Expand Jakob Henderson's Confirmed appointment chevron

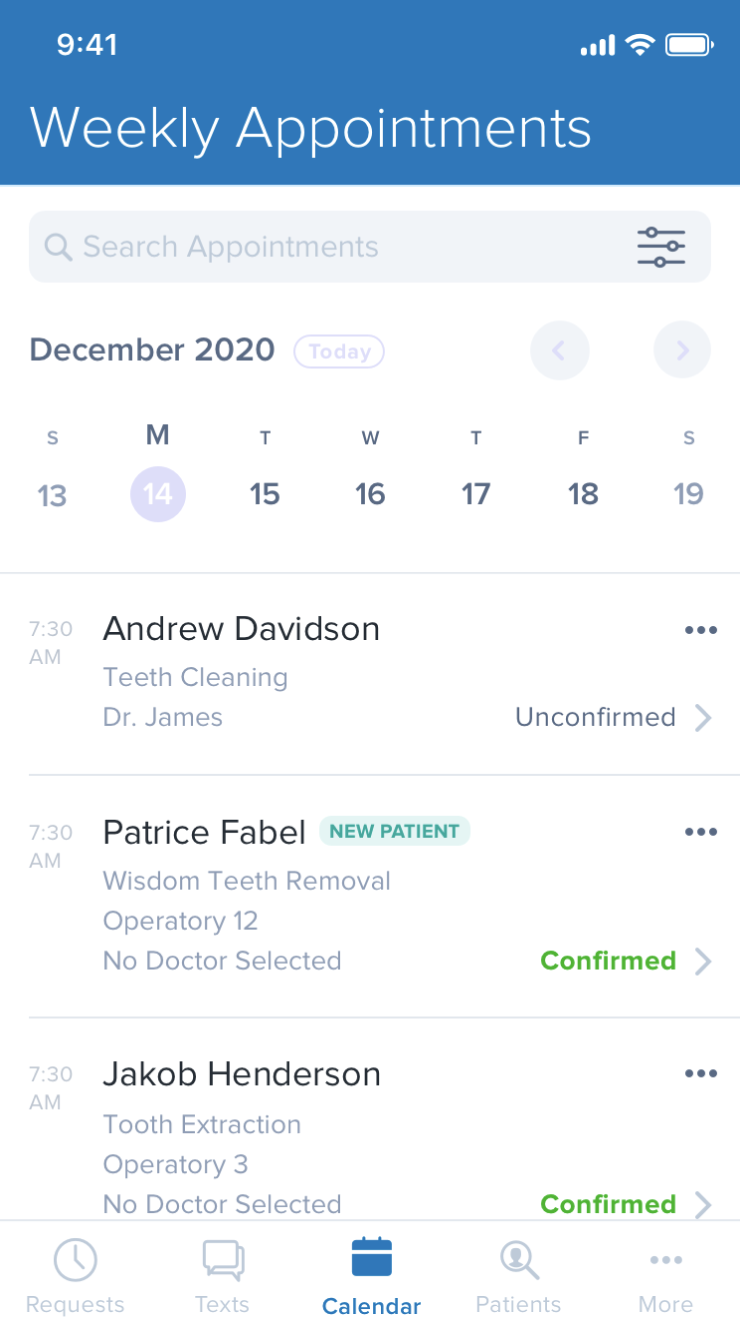703,1204
